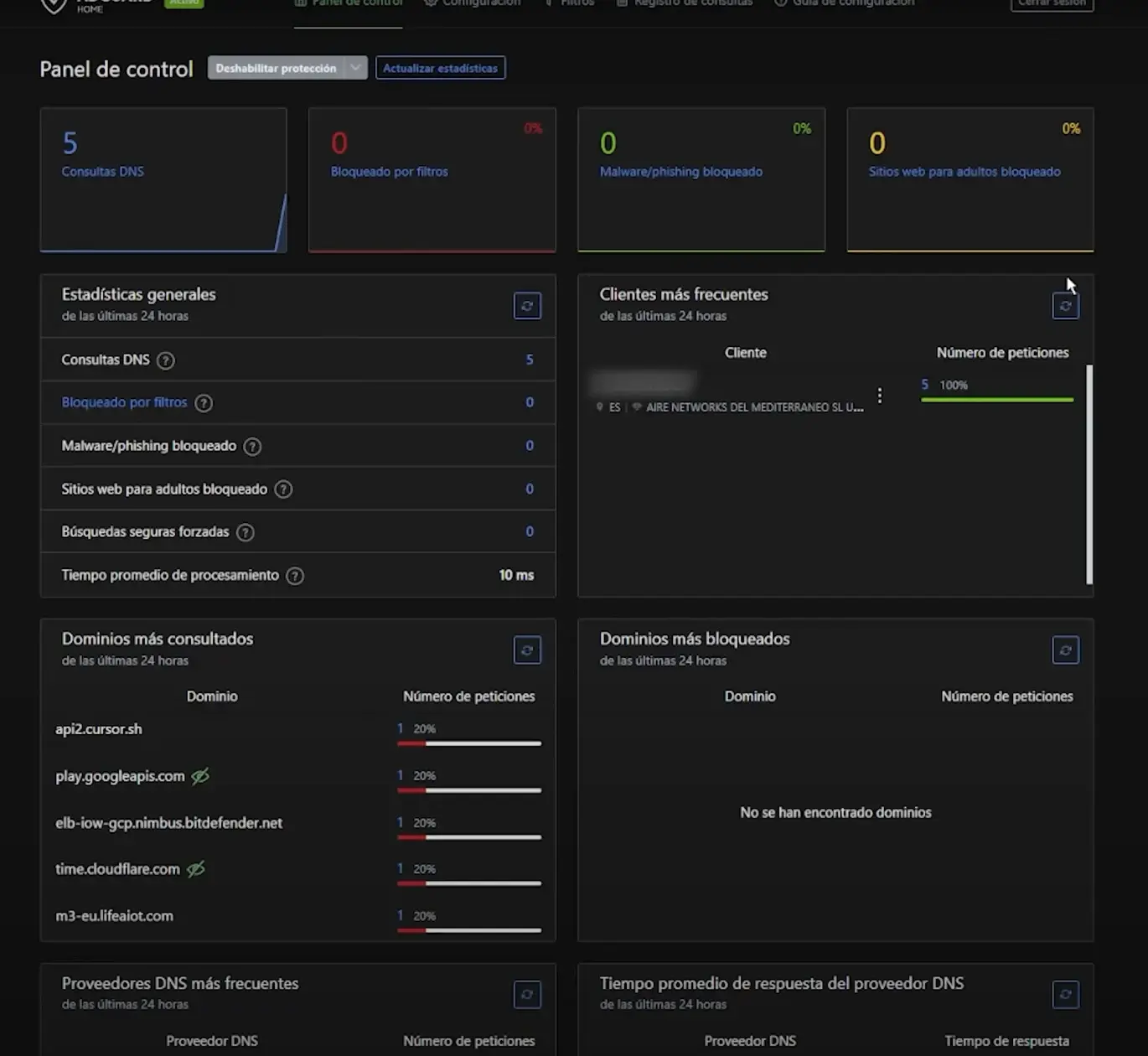This screenshot has width=1148, height=1056.
Task: Click help icon beside Consultas DNS row
Action: (166, 360)
